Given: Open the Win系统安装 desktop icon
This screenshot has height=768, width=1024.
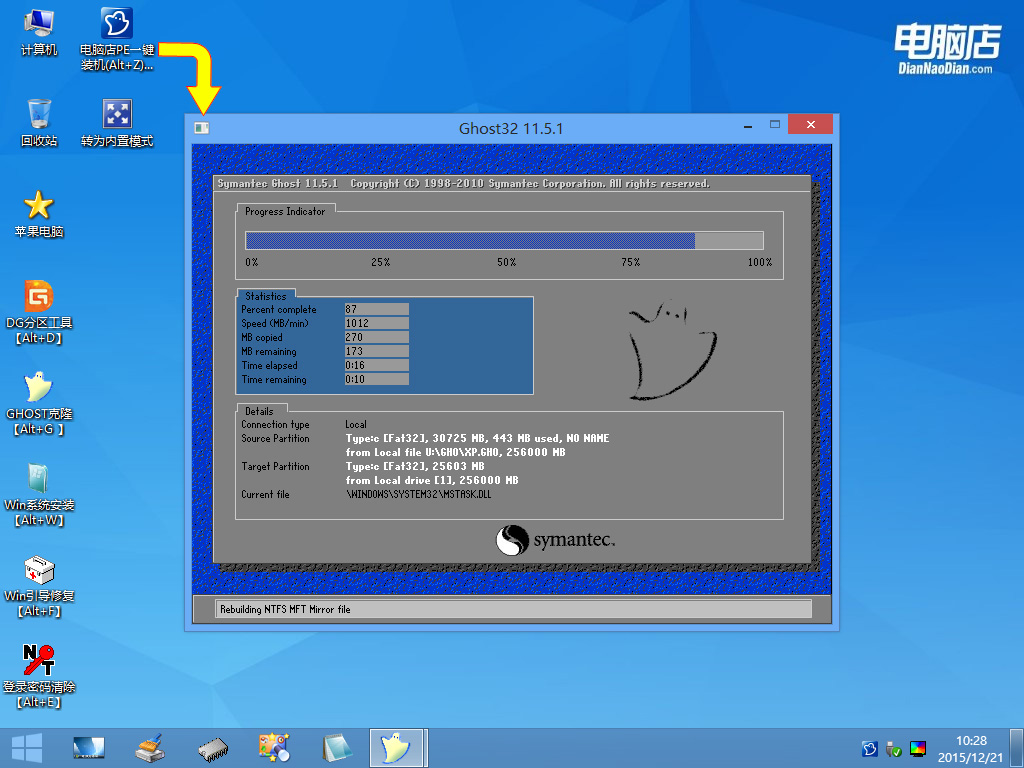Looking at the screenshot, I should [39, 494].
